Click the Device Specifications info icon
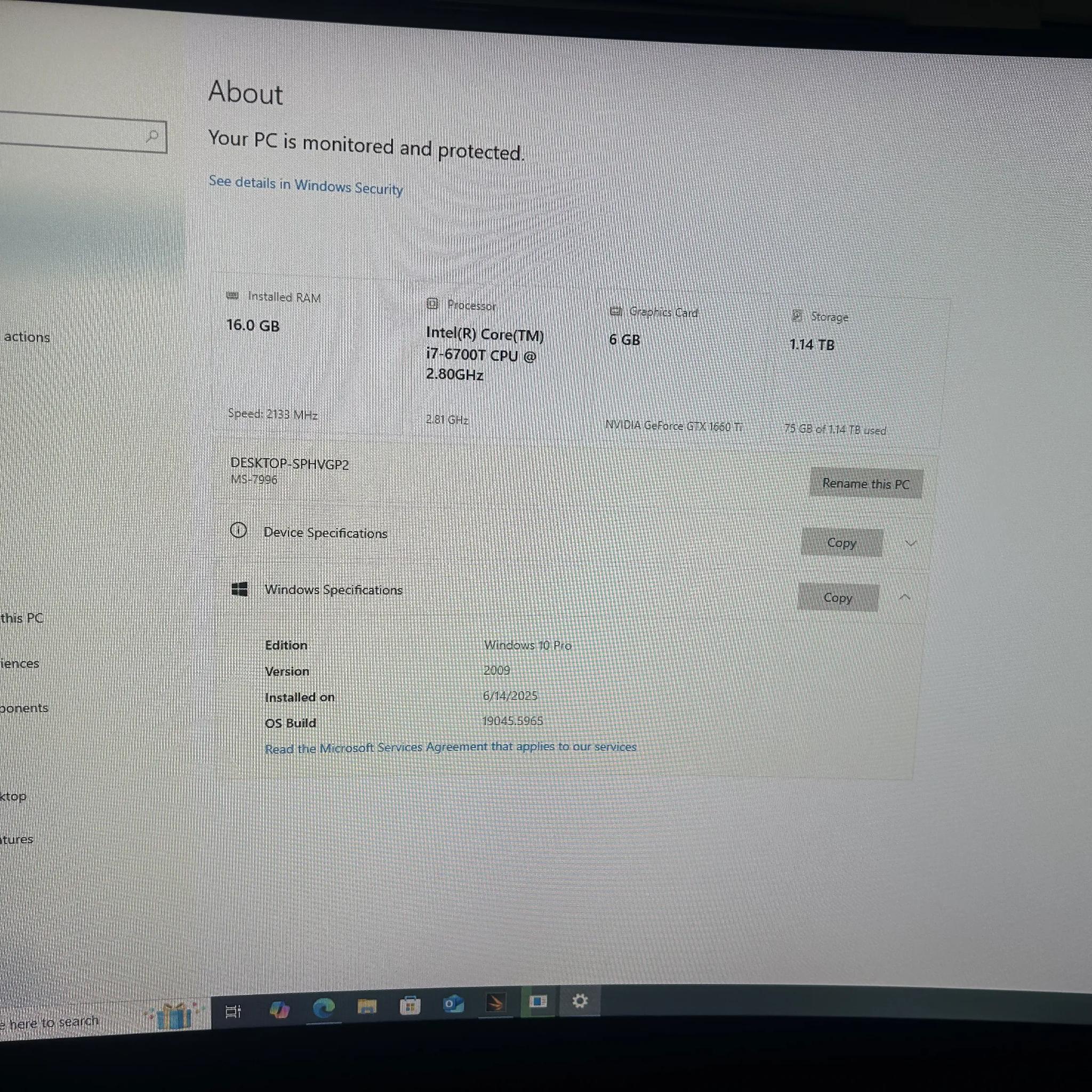The image size is (1092, 1092). pos(238,530)
